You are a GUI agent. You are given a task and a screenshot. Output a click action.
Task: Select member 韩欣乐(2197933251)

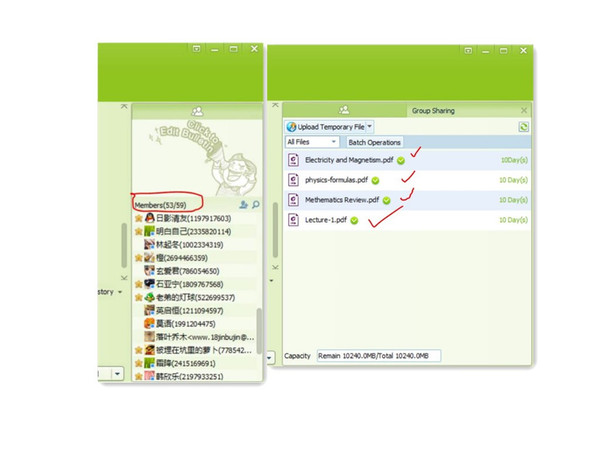pyautogui.click(x=195, y=377)
